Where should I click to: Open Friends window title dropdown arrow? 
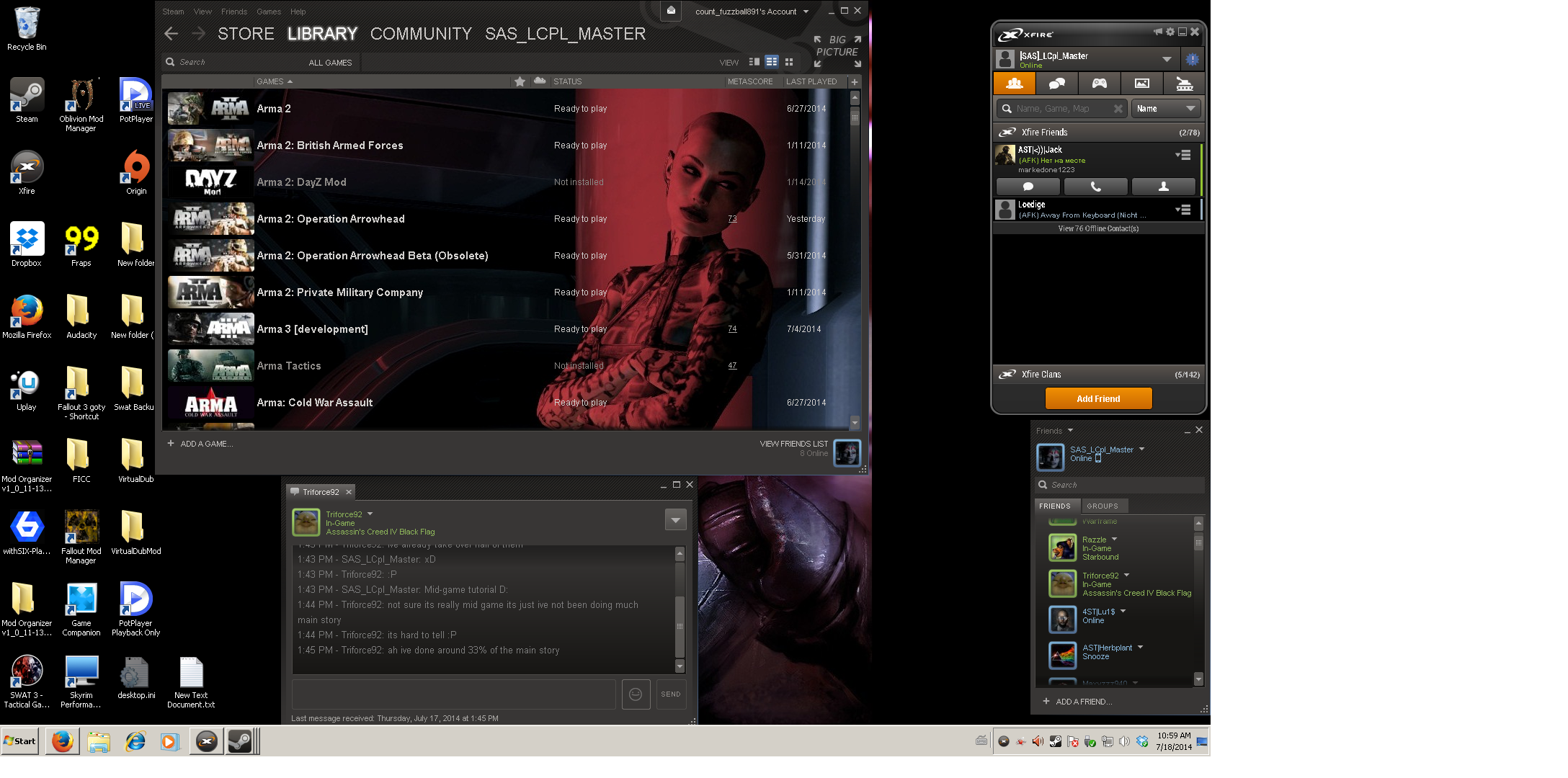(x=1070, y=431)
